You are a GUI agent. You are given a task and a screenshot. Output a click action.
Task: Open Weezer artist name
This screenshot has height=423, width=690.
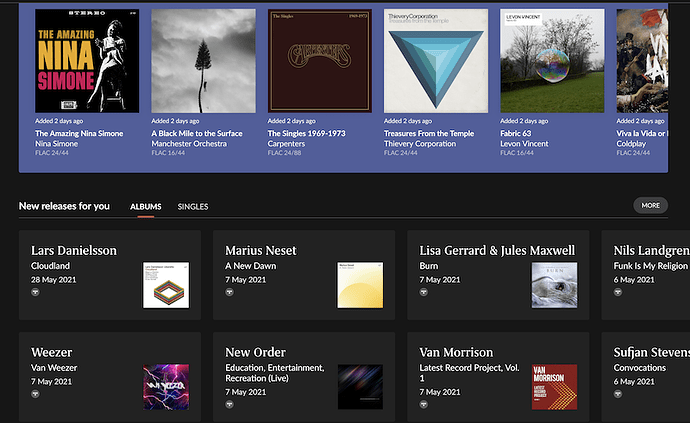[51, 352]
